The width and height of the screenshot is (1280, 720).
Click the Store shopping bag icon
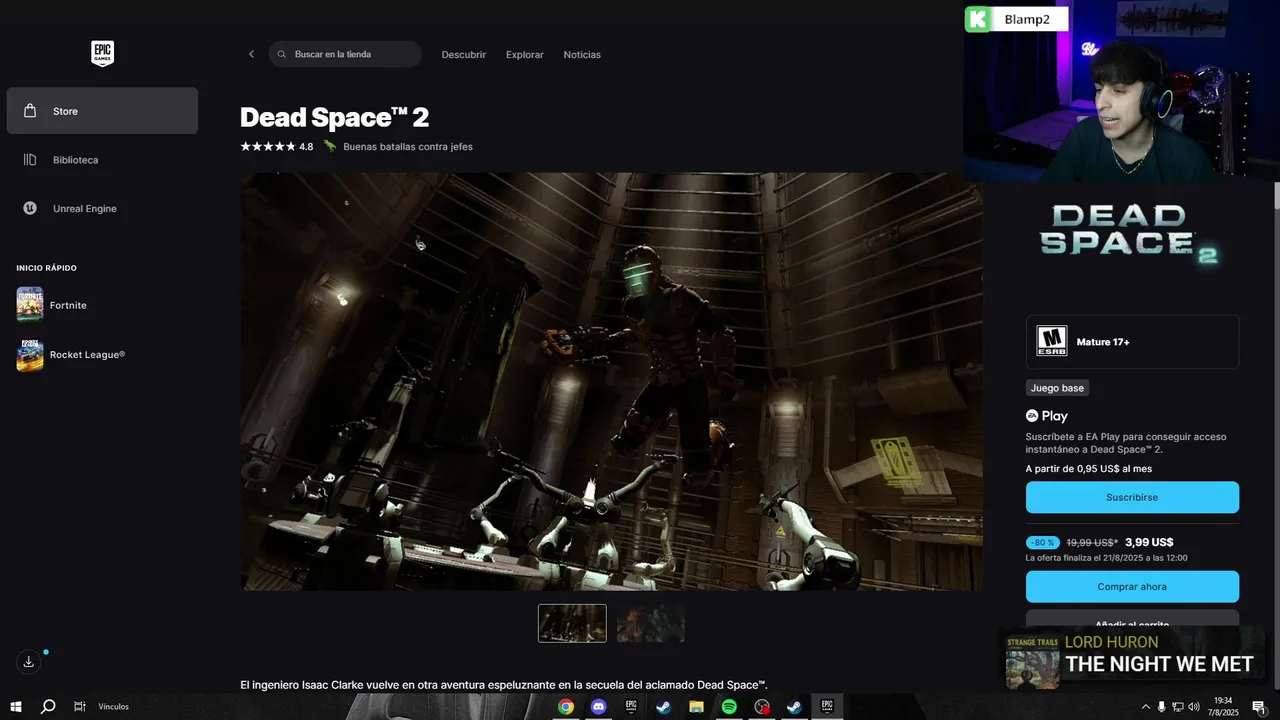30,111
